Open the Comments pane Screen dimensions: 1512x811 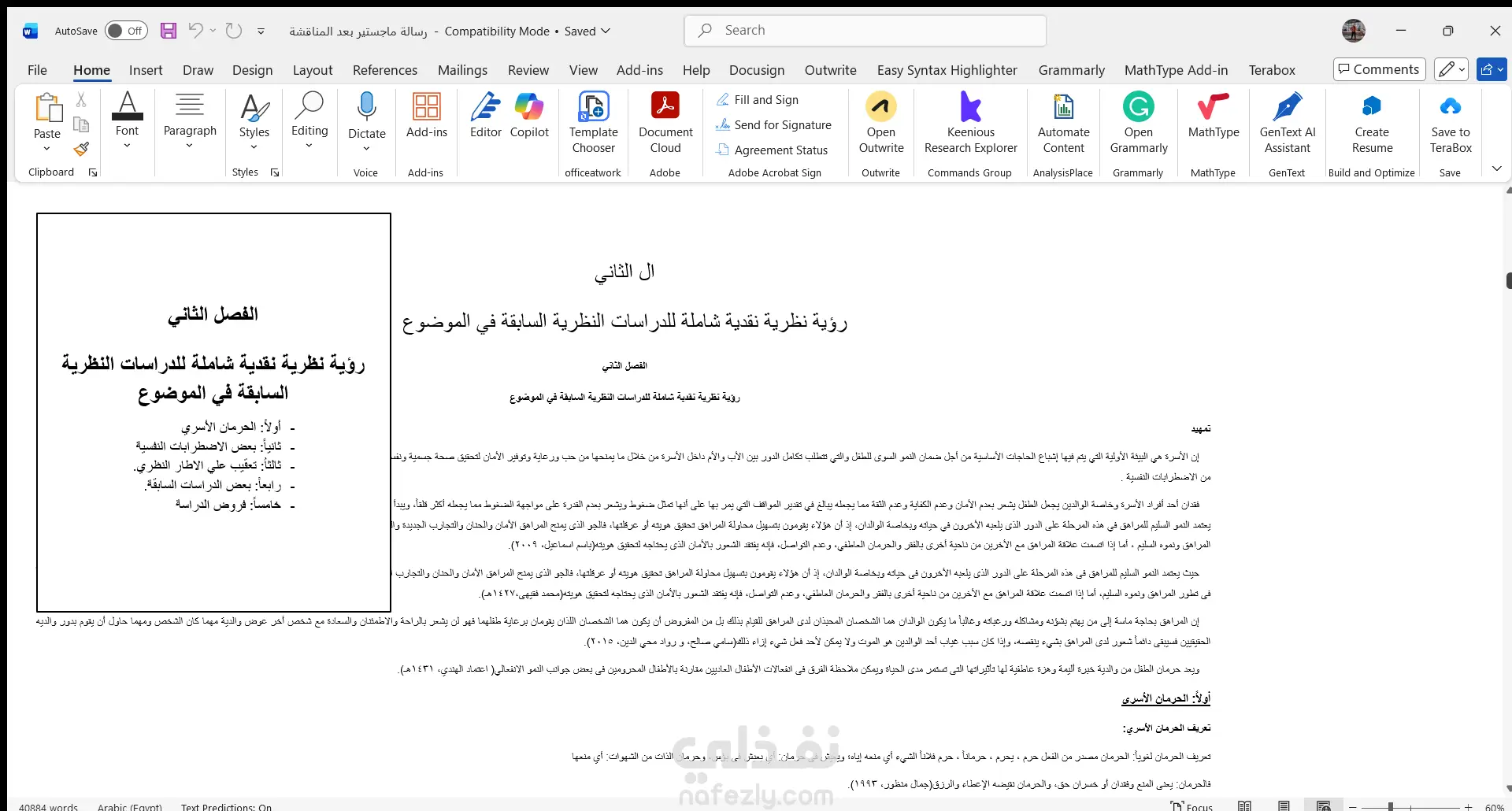click(1379, 69)
